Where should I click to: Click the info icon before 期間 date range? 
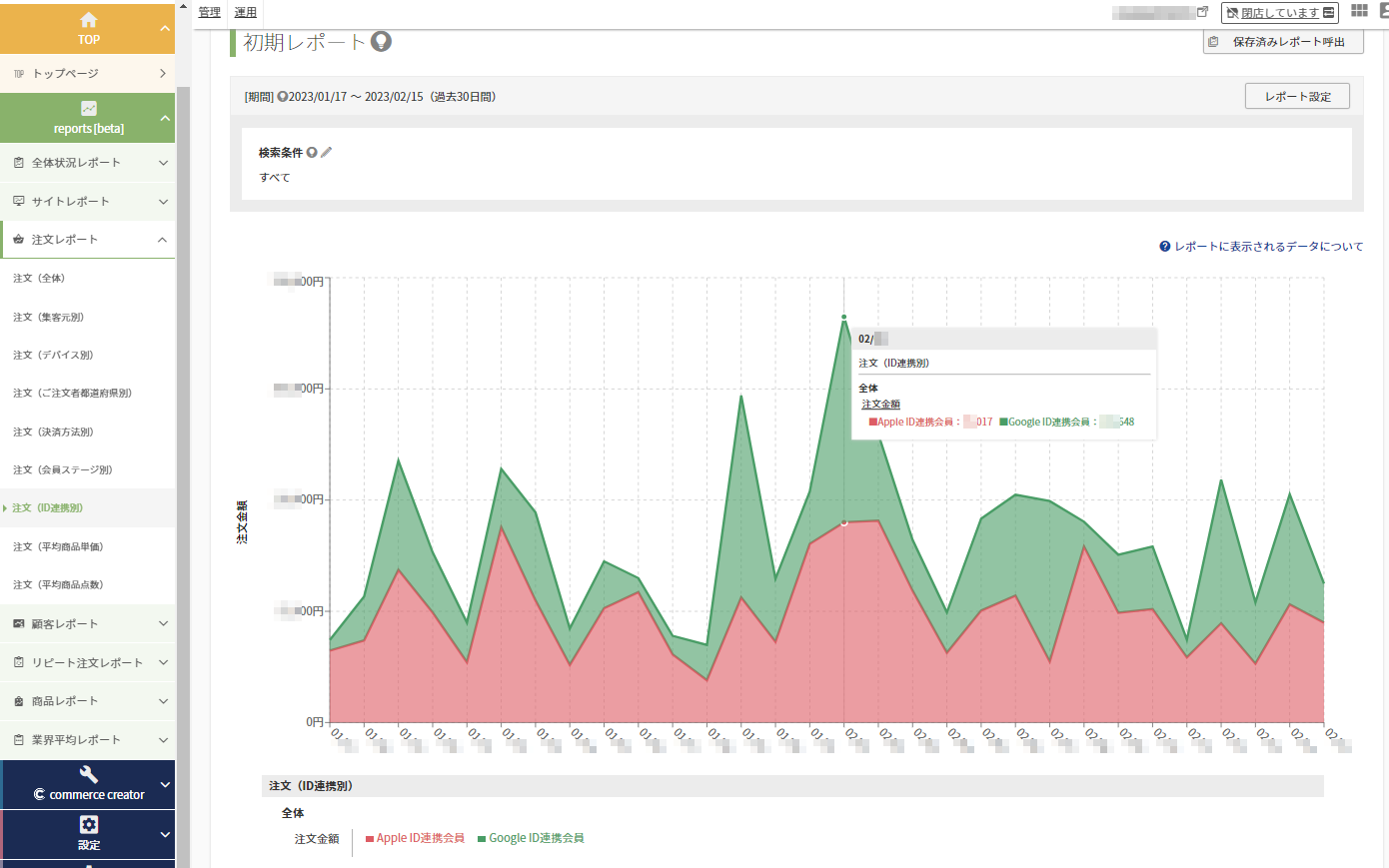pyautogui.click(x=282, y=97)
